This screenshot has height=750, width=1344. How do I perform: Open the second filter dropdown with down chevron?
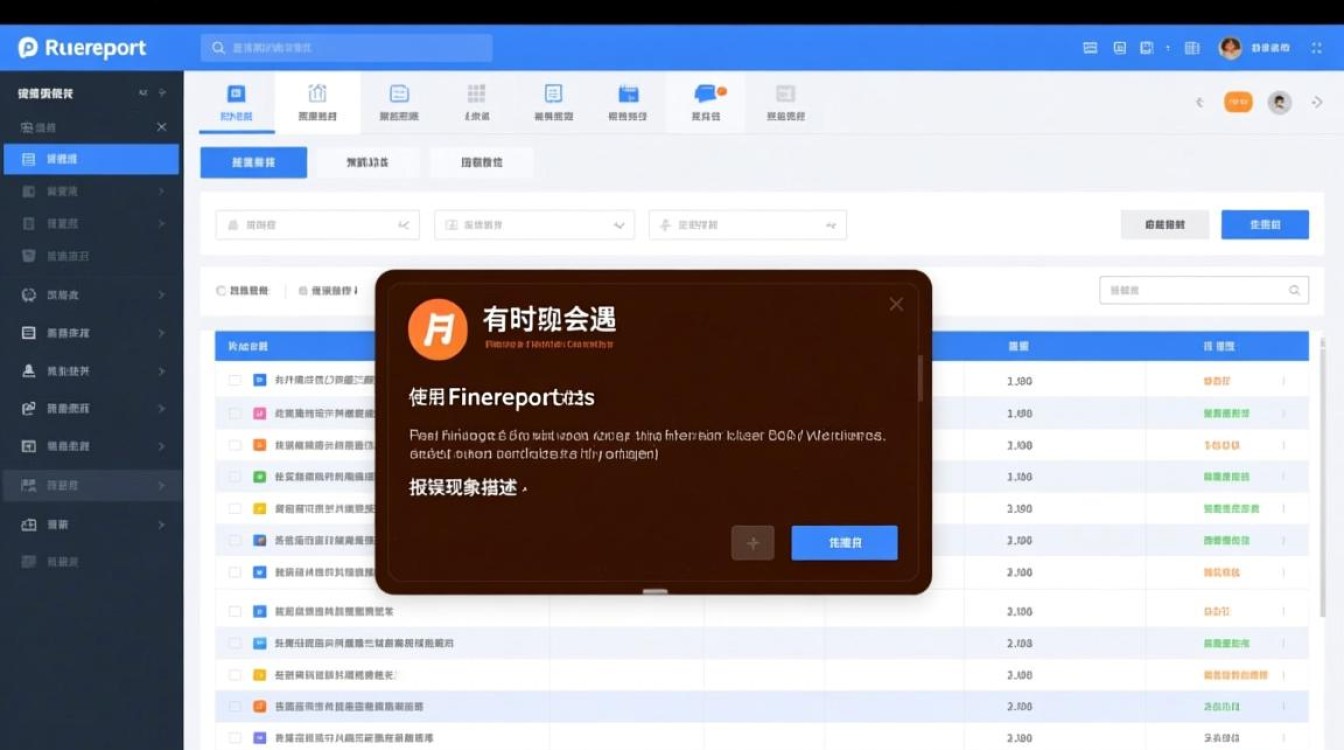534,225
